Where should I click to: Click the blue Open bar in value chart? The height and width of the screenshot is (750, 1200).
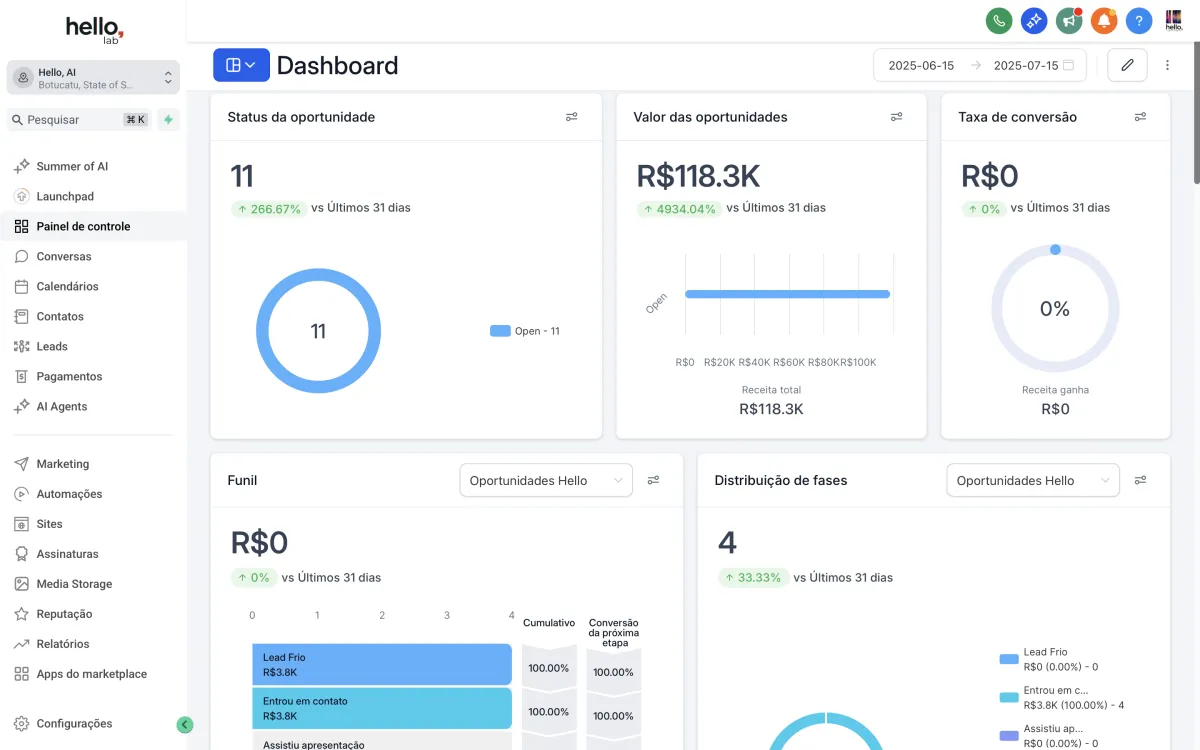787,294
